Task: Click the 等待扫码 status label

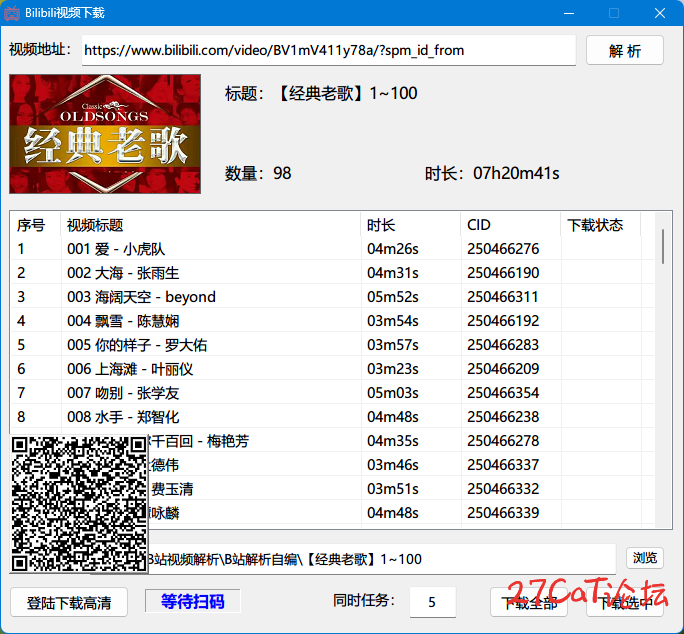Action: tap(192, 601)
